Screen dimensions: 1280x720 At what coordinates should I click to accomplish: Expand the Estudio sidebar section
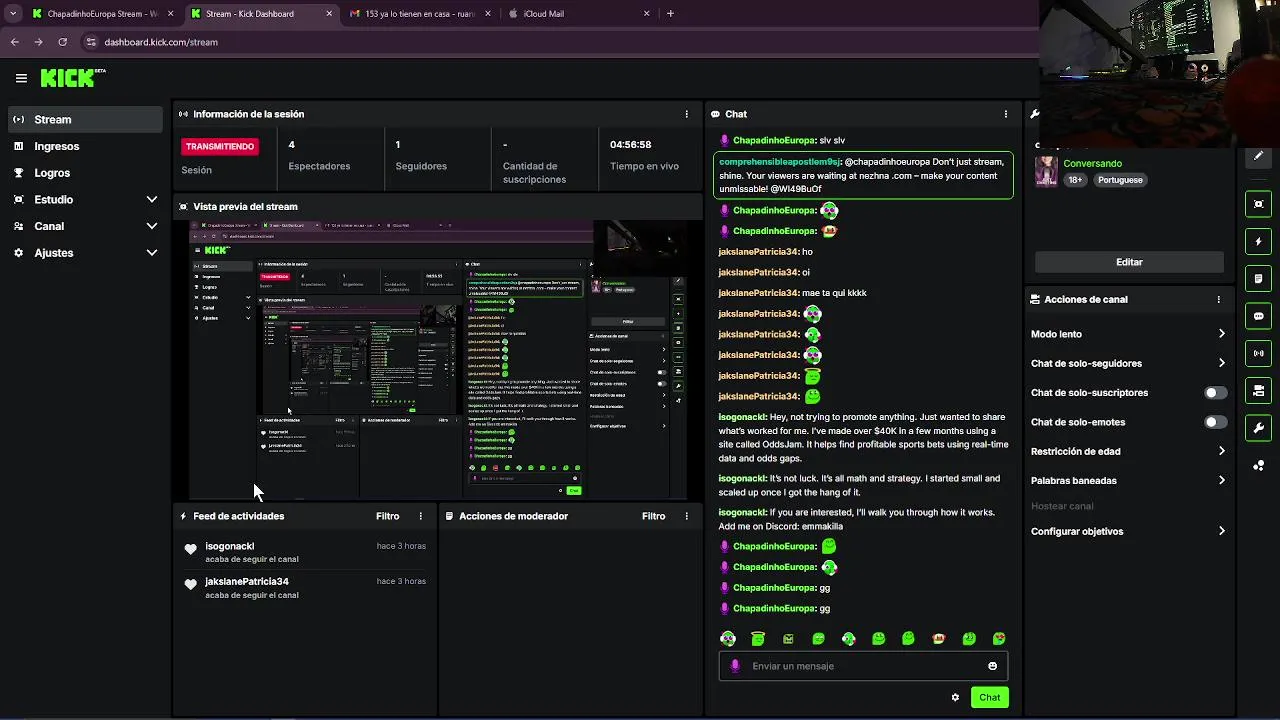(85, 199)
